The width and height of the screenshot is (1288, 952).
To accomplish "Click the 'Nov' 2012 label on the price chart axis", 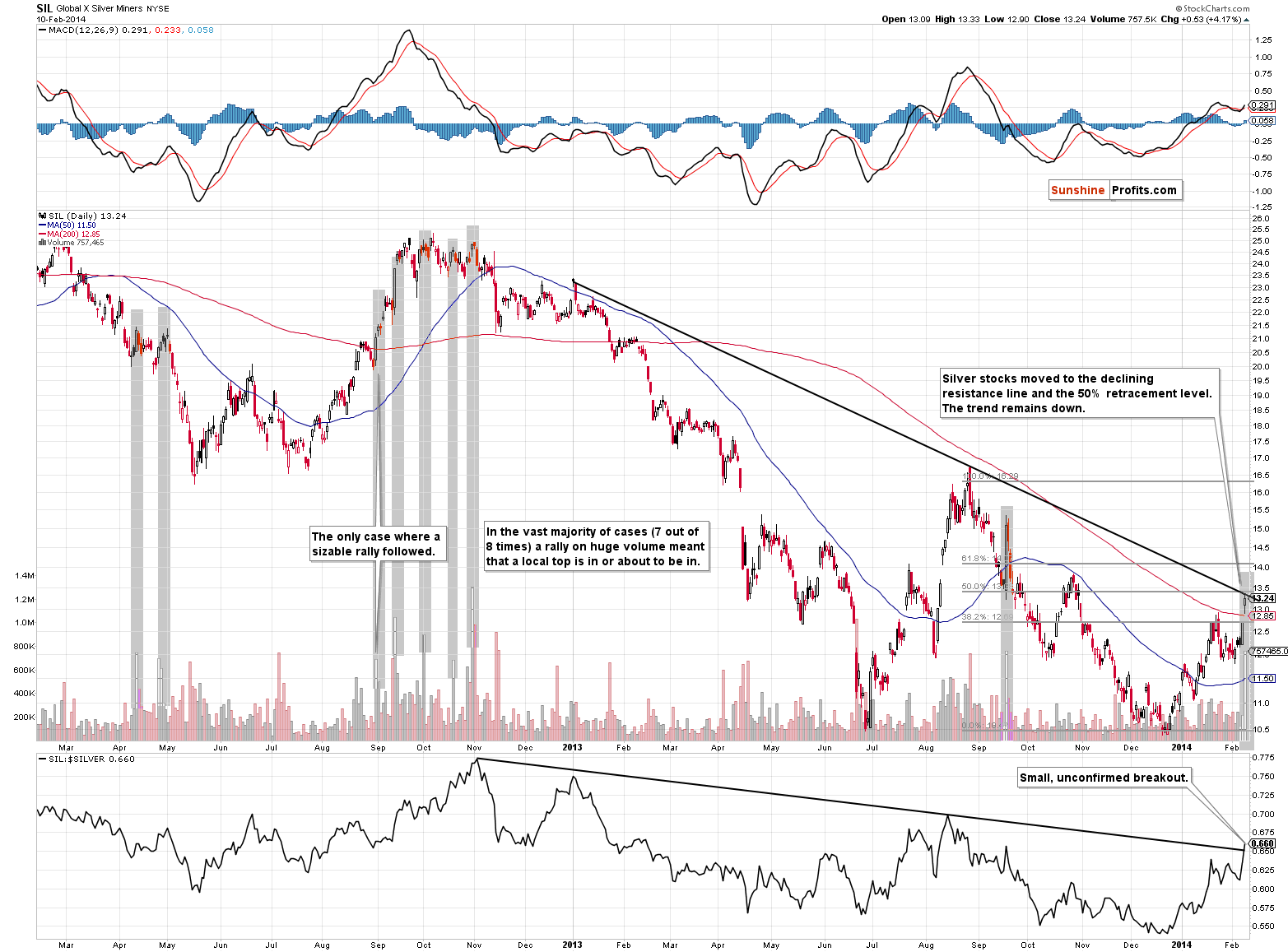I will click(474, 747).
